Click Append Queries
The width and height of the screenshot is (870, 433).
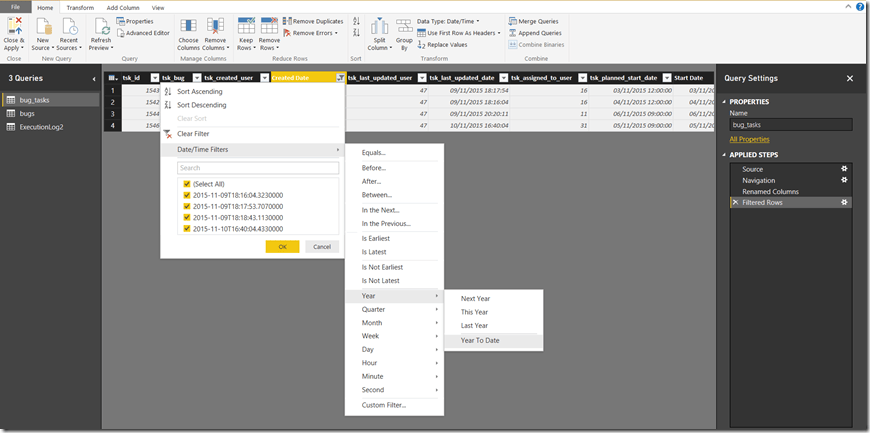(x=535, y=33)
